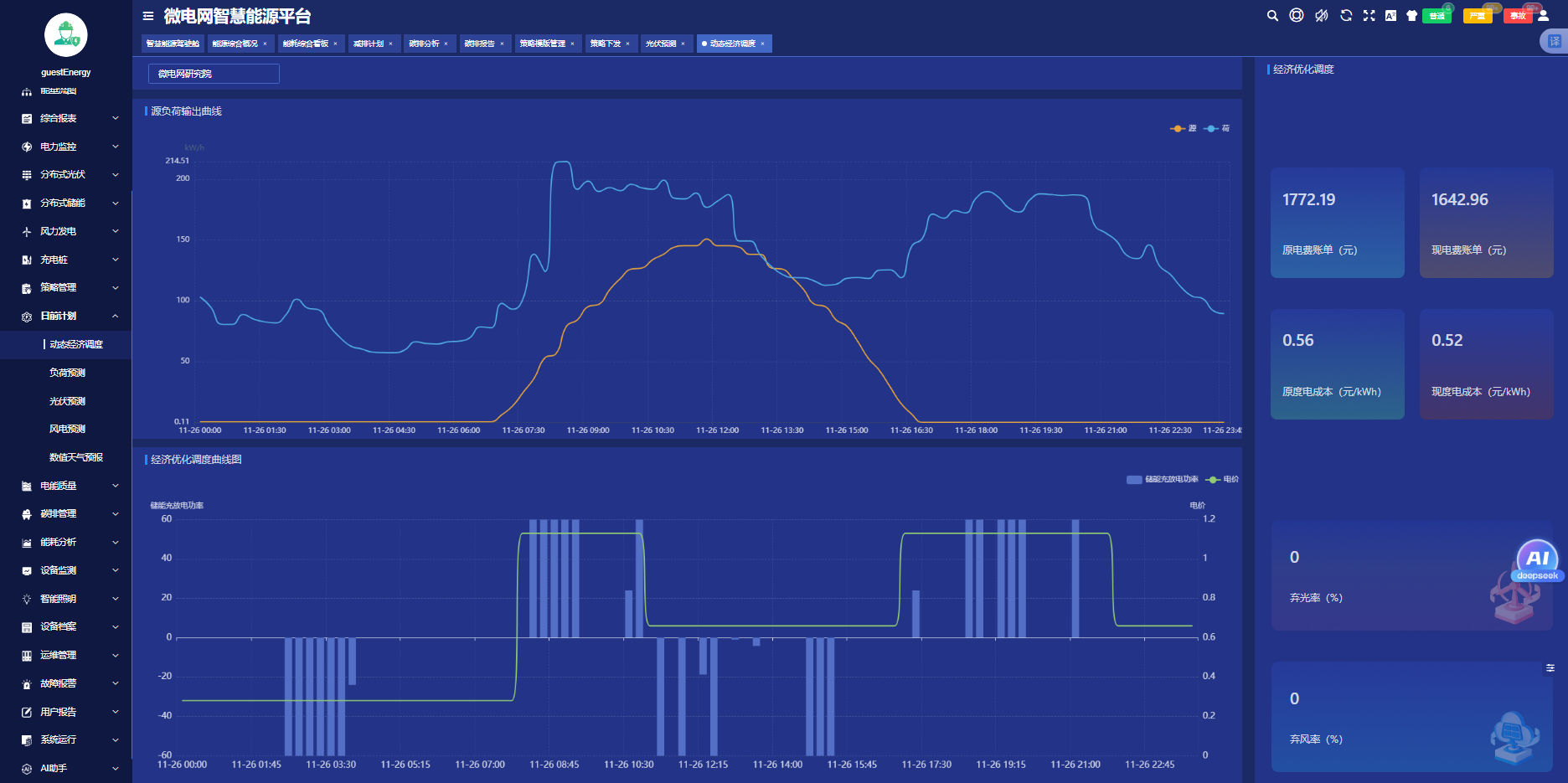Click the red 事故 alarm button
The image size is (1568, 783).
(x=1518, y=16)
